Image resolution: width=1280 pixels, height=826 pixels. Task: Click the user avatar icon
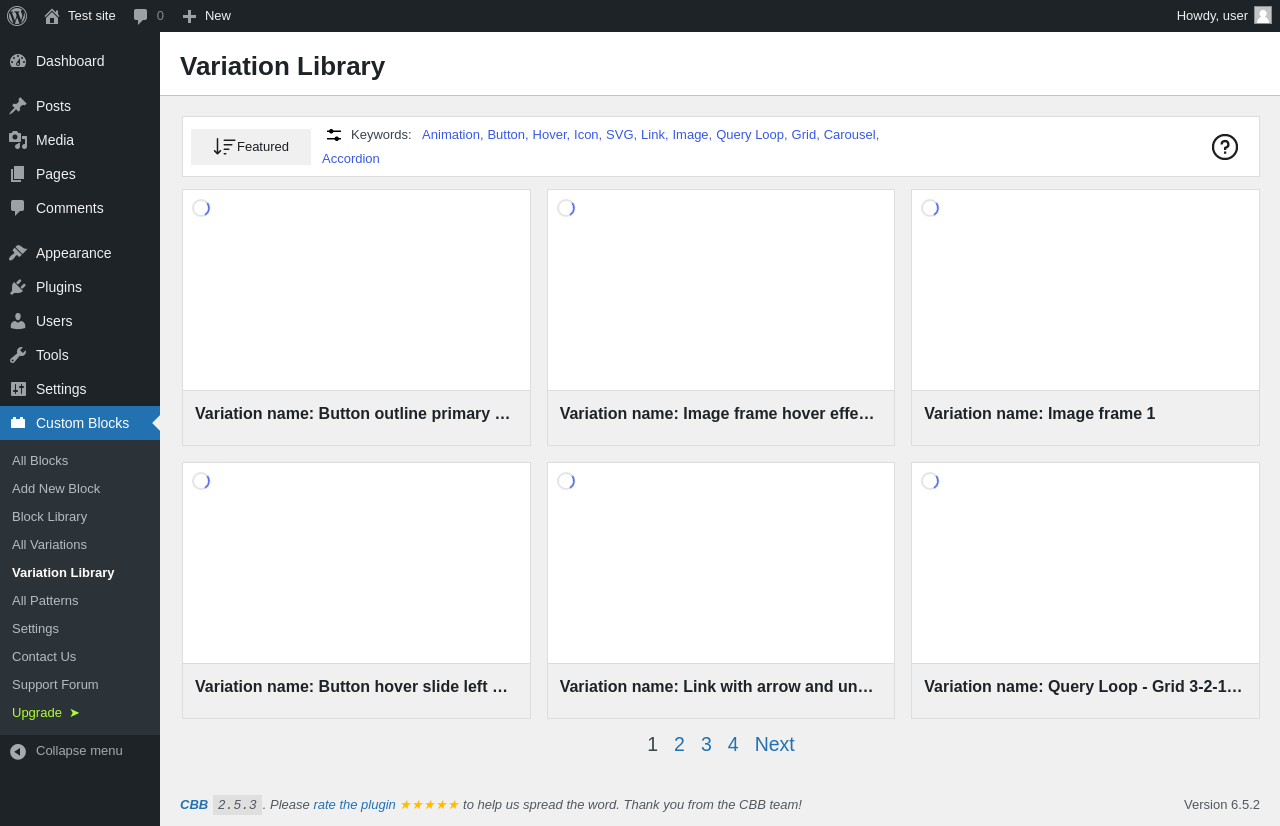pos(1263,15)
